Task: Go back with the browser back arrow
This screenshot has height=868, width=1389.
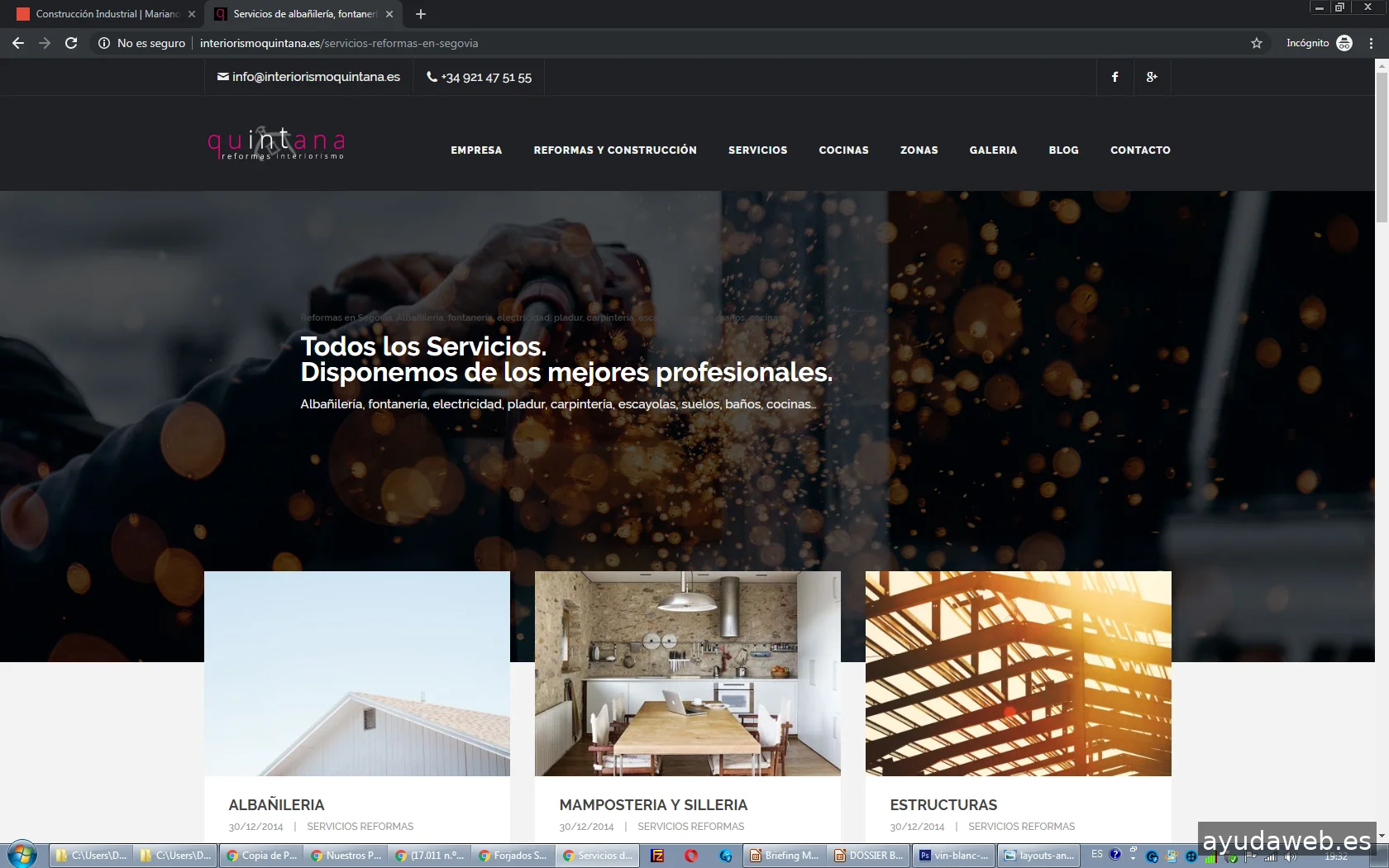Action: click(x=18, y=43)
